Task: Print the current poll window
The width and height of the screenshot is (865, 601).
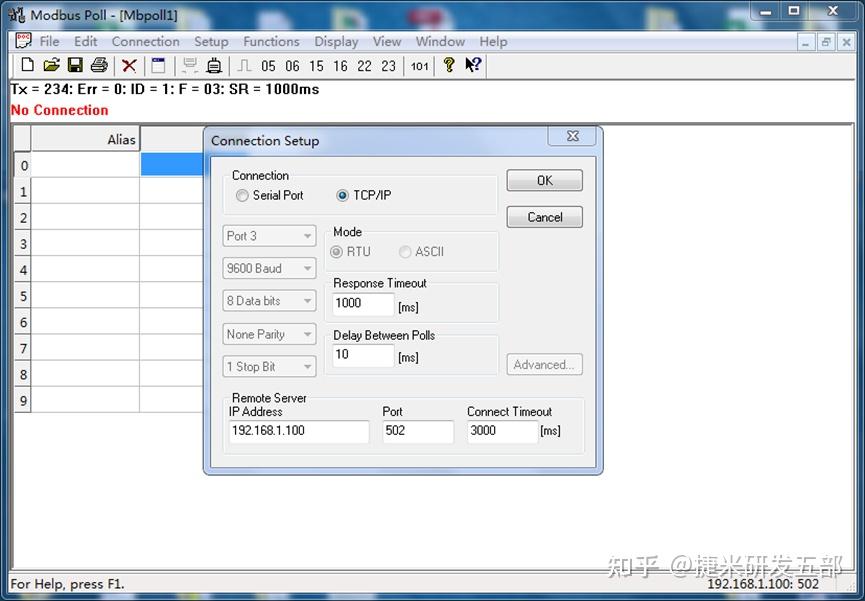Action: pyautogui.click(x=99, y=65)
